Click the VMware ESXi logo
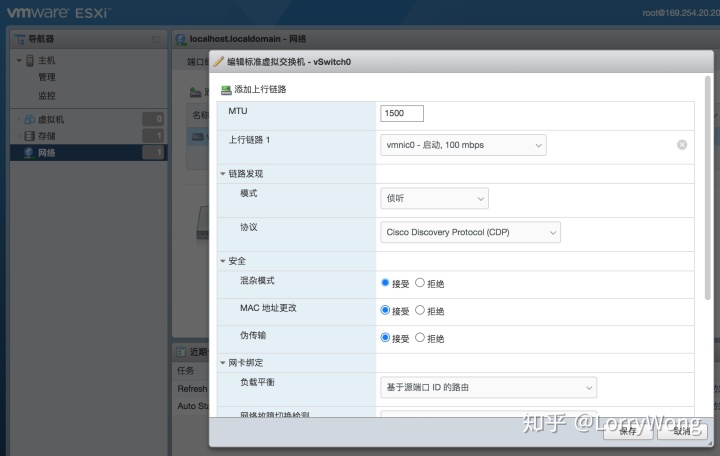This screenshot has width=720, height=456. point(58,12)
